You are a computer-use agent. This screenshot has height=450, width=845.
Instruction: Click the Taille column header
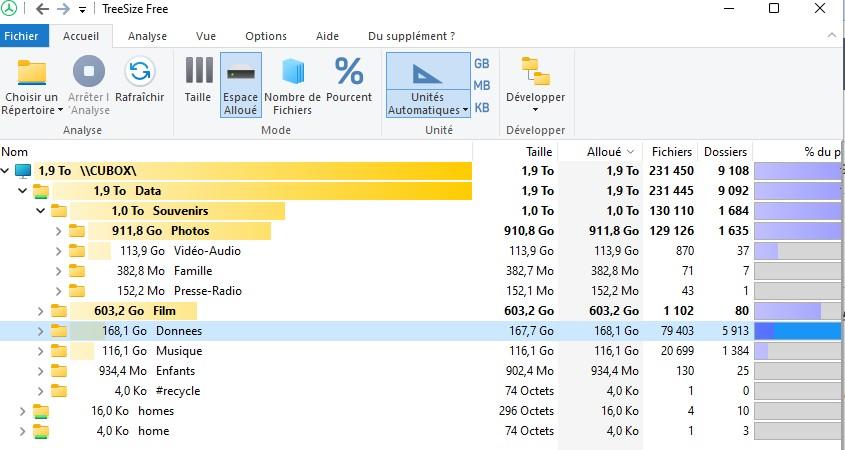tap(539, 152)
